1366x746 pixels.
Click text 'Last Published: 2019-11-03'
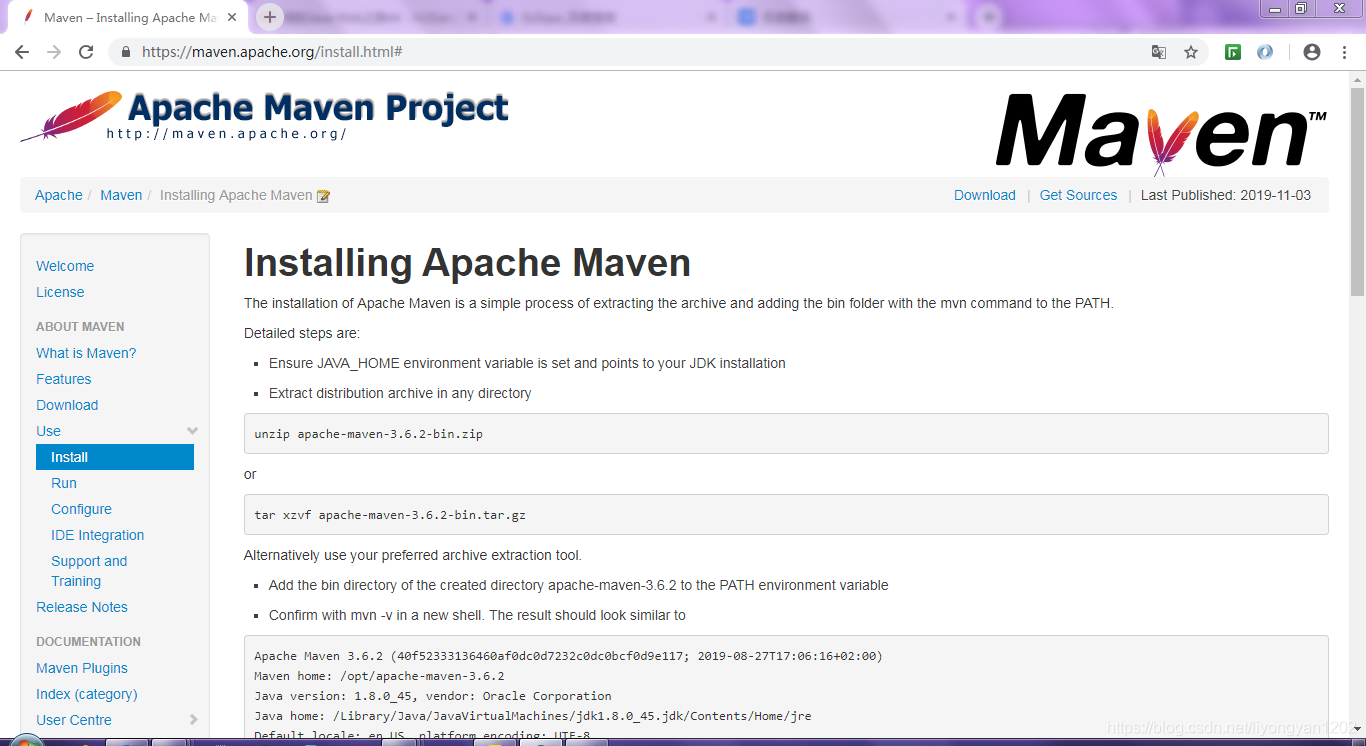pos(1226,195)
